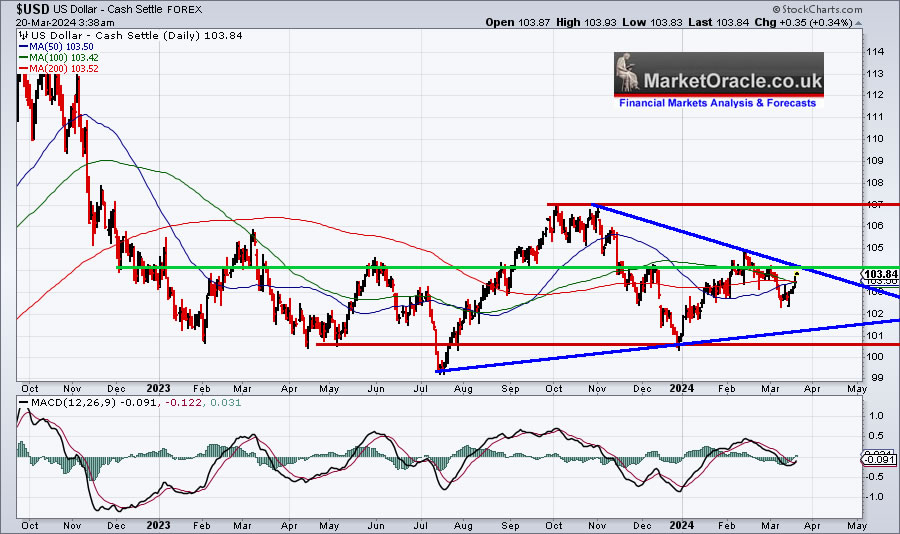Open the Financial Markets Analysis & Forecasts link
Screen dimensions: 900x534
click(717, 103)
